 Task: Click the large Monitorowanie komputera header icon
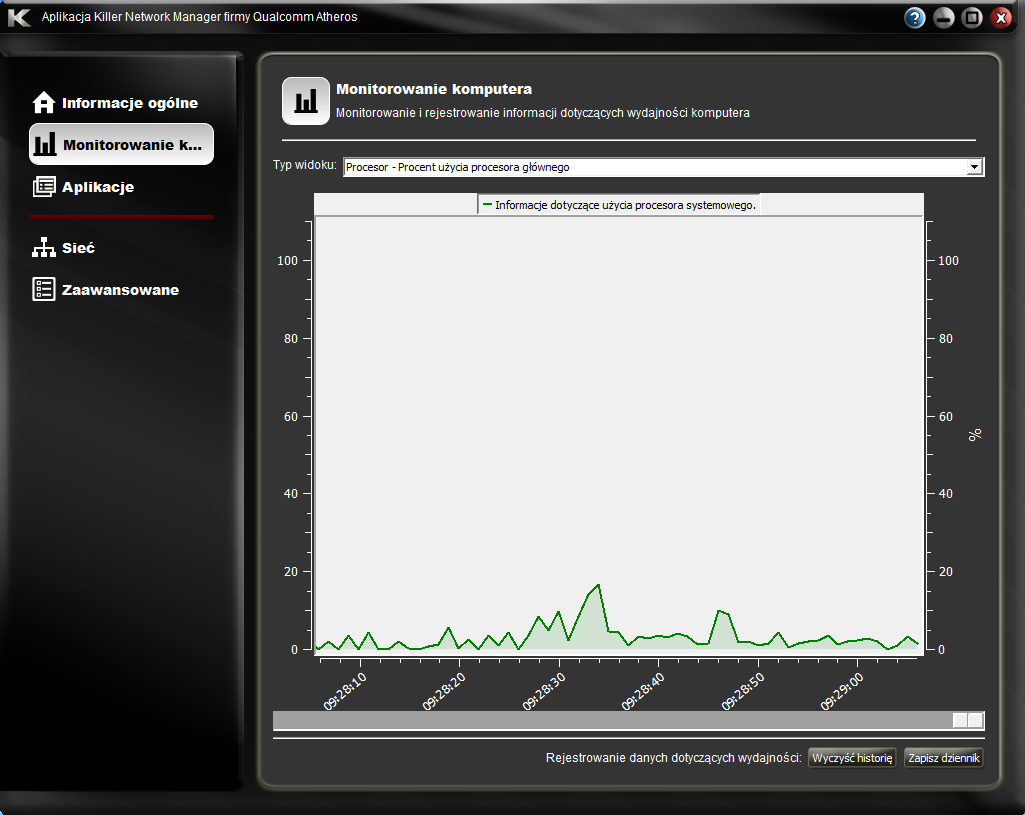(305, 101)
